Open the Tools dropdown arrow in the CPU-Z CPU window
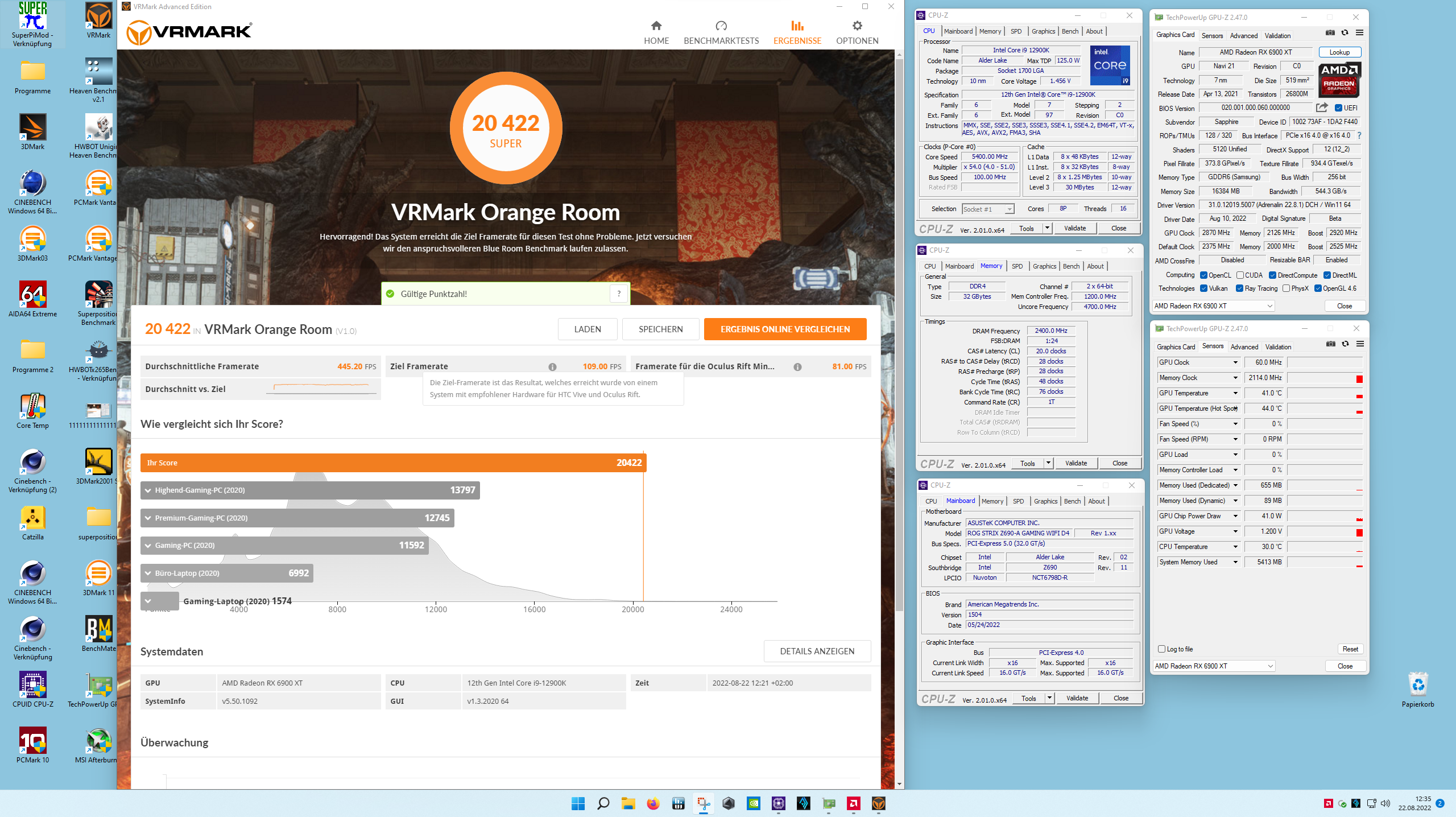Image resolution: width=1456 pixels, height=817 pixels. [x=1046, y=228]
